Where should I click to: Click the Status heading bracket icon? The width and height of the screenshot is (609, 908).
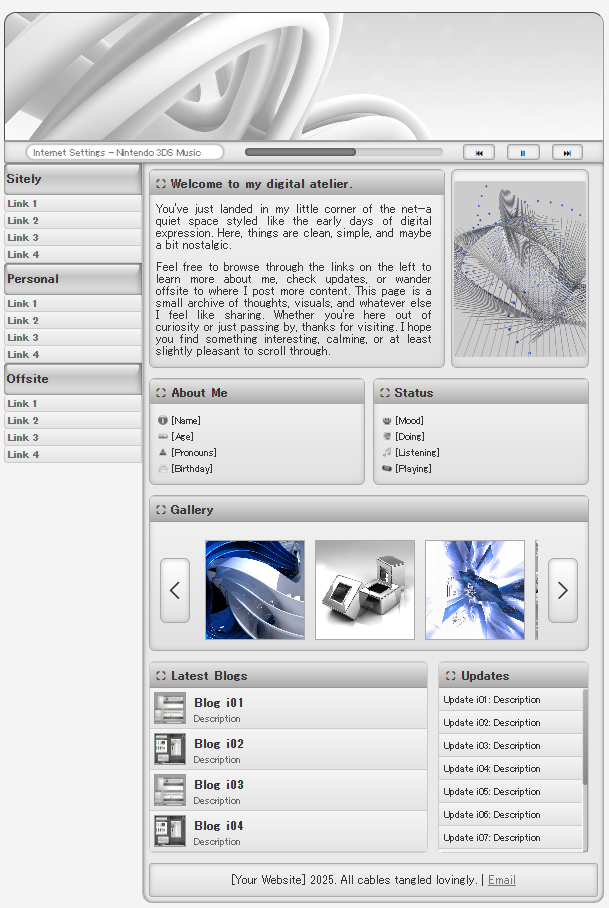[385, 393]
